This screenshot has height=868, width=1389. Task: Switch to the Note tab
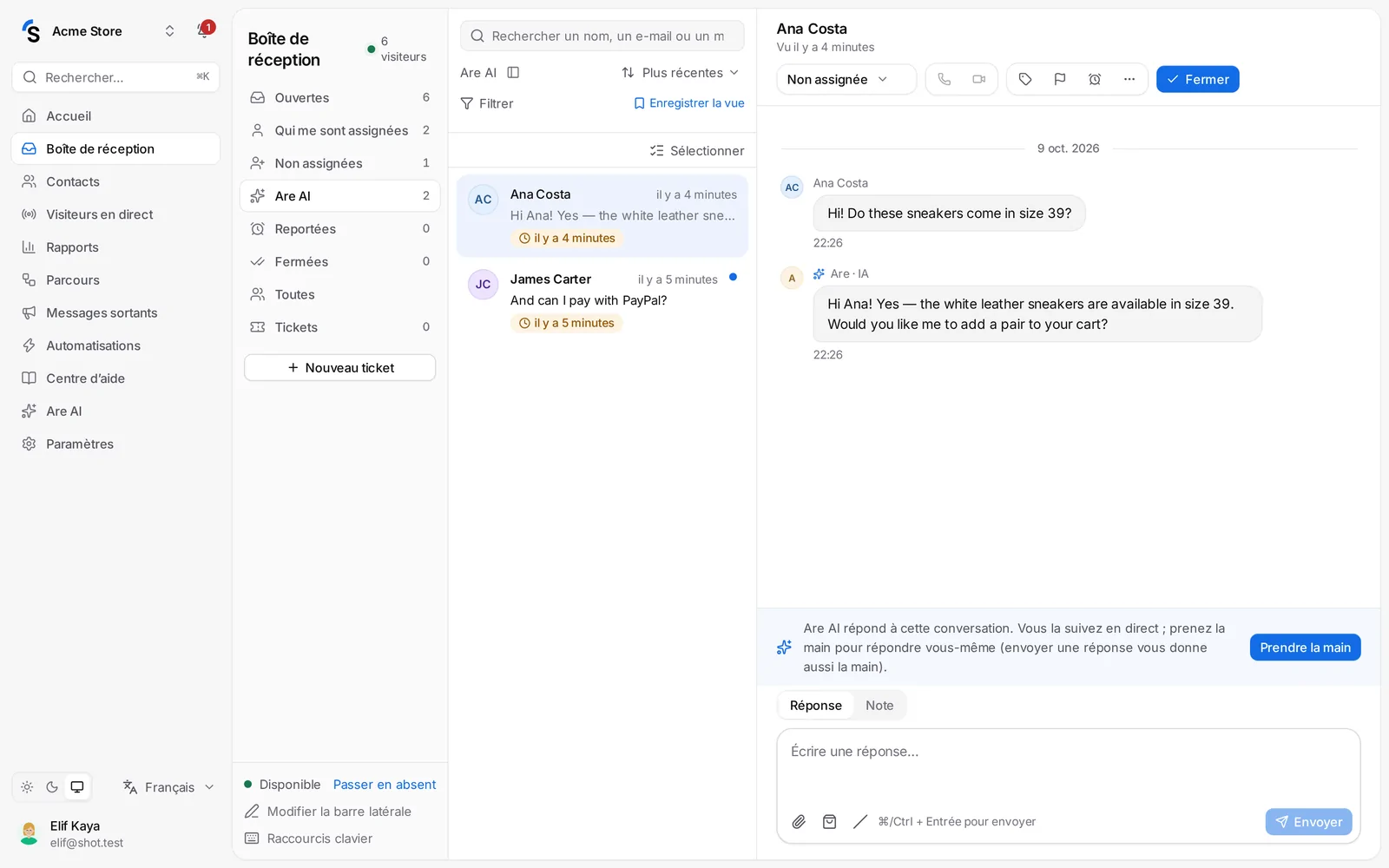coord(879,706)
